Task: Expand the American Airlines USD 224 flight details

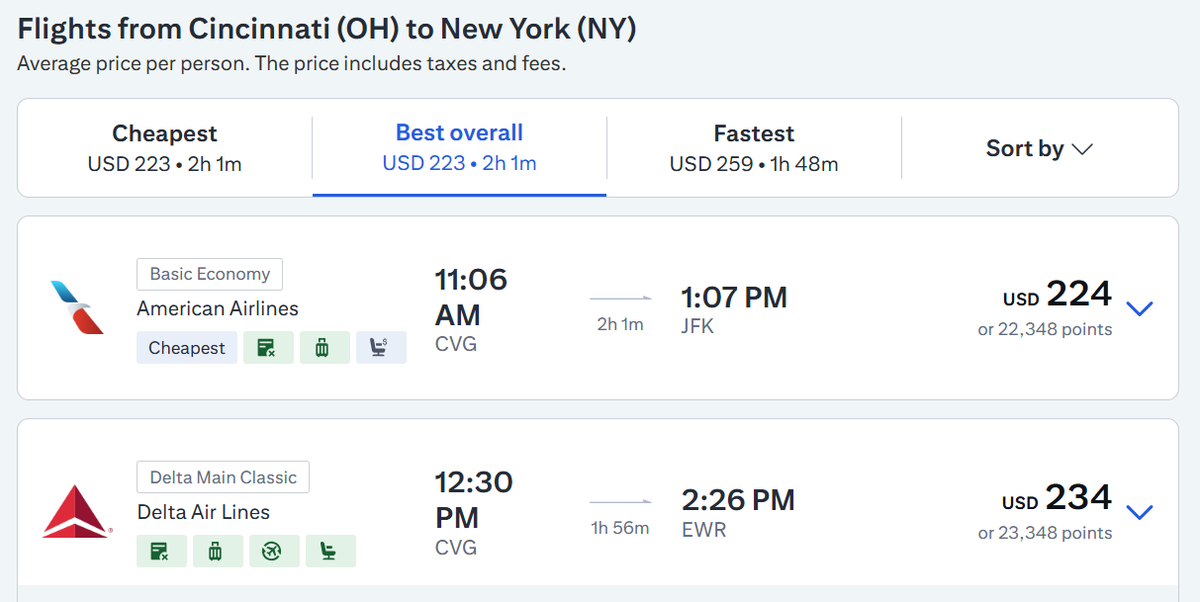Action: (1139, 308)
